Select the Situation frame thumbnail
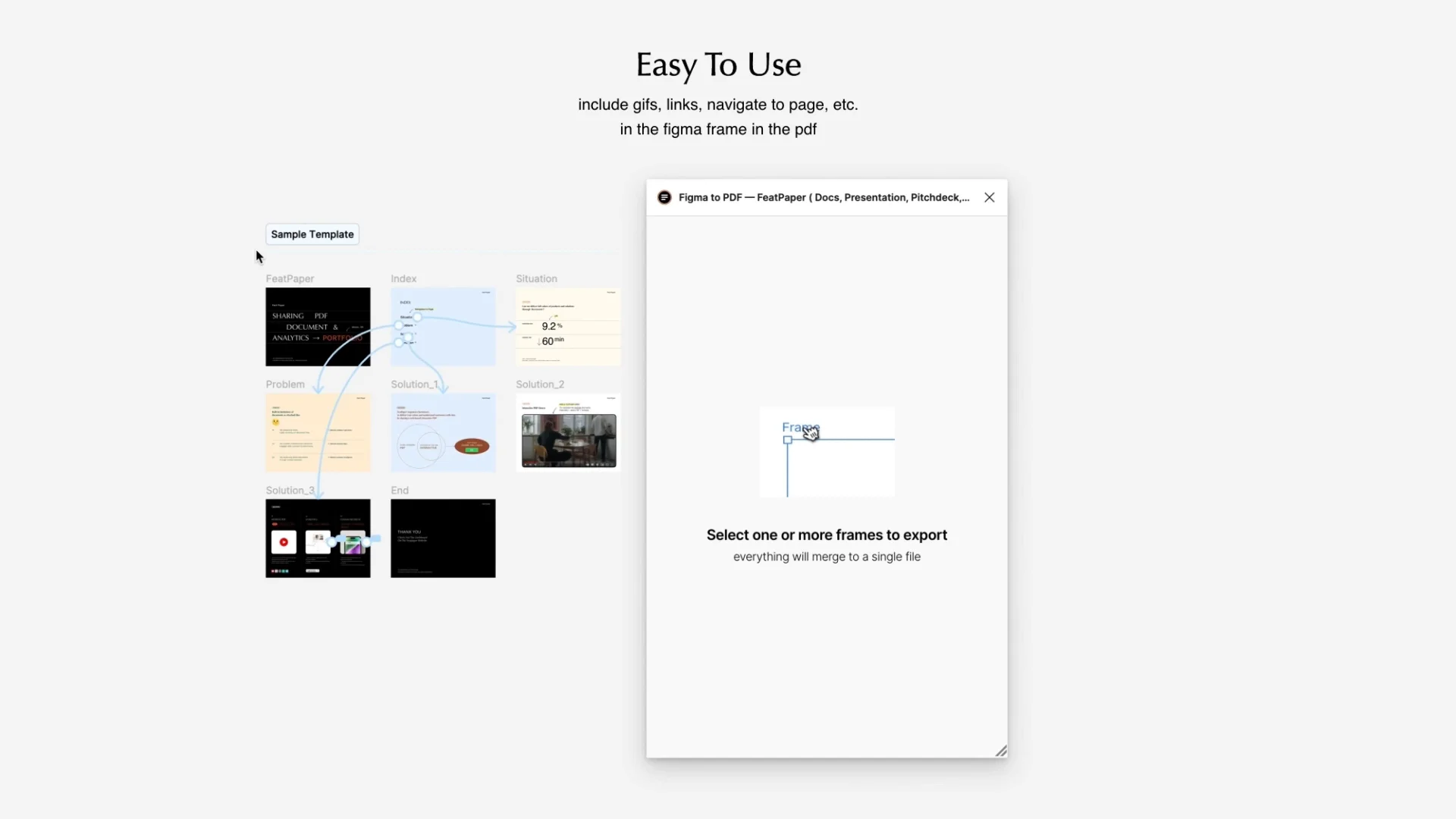 pyautogui.click(x=567, y=328)
